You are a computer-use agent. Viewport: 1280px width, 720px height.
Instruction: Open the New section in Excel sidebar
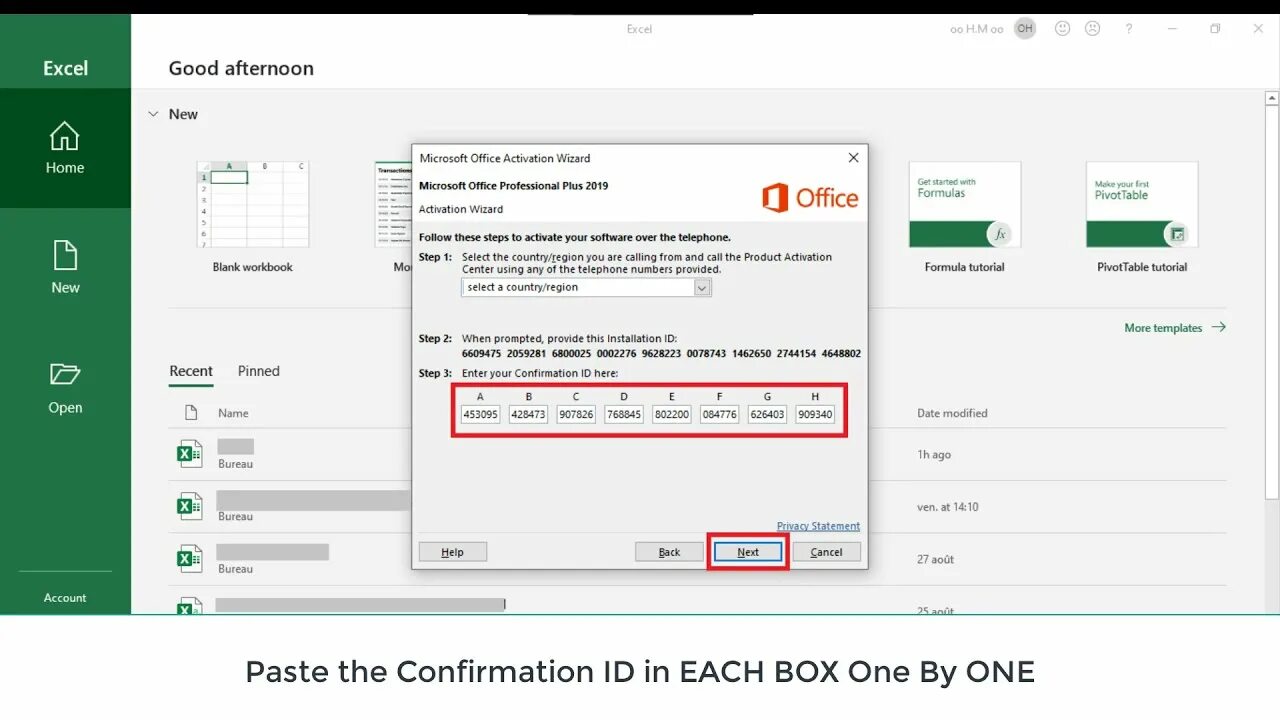65,267
